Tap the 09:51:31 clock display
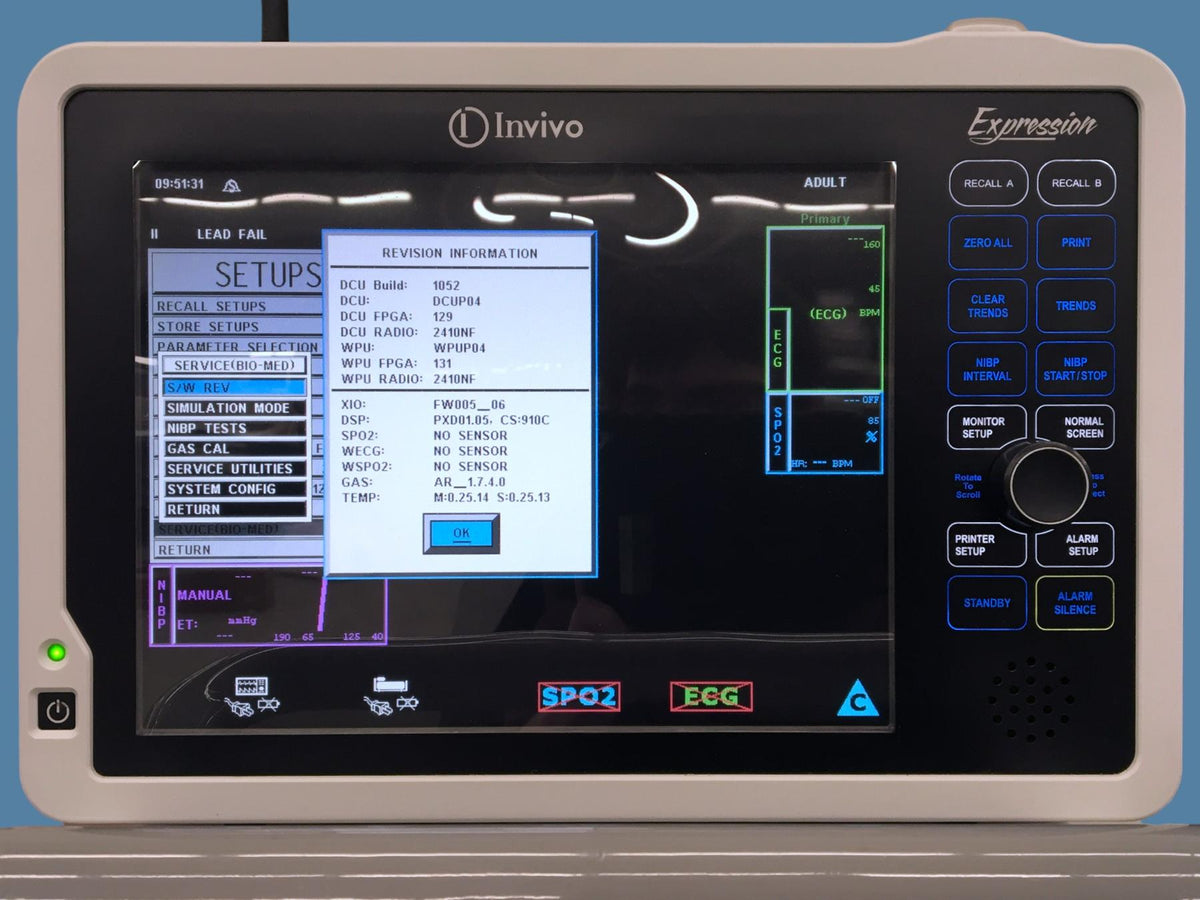Screen dimensions: 1200x900 [179, 184]
